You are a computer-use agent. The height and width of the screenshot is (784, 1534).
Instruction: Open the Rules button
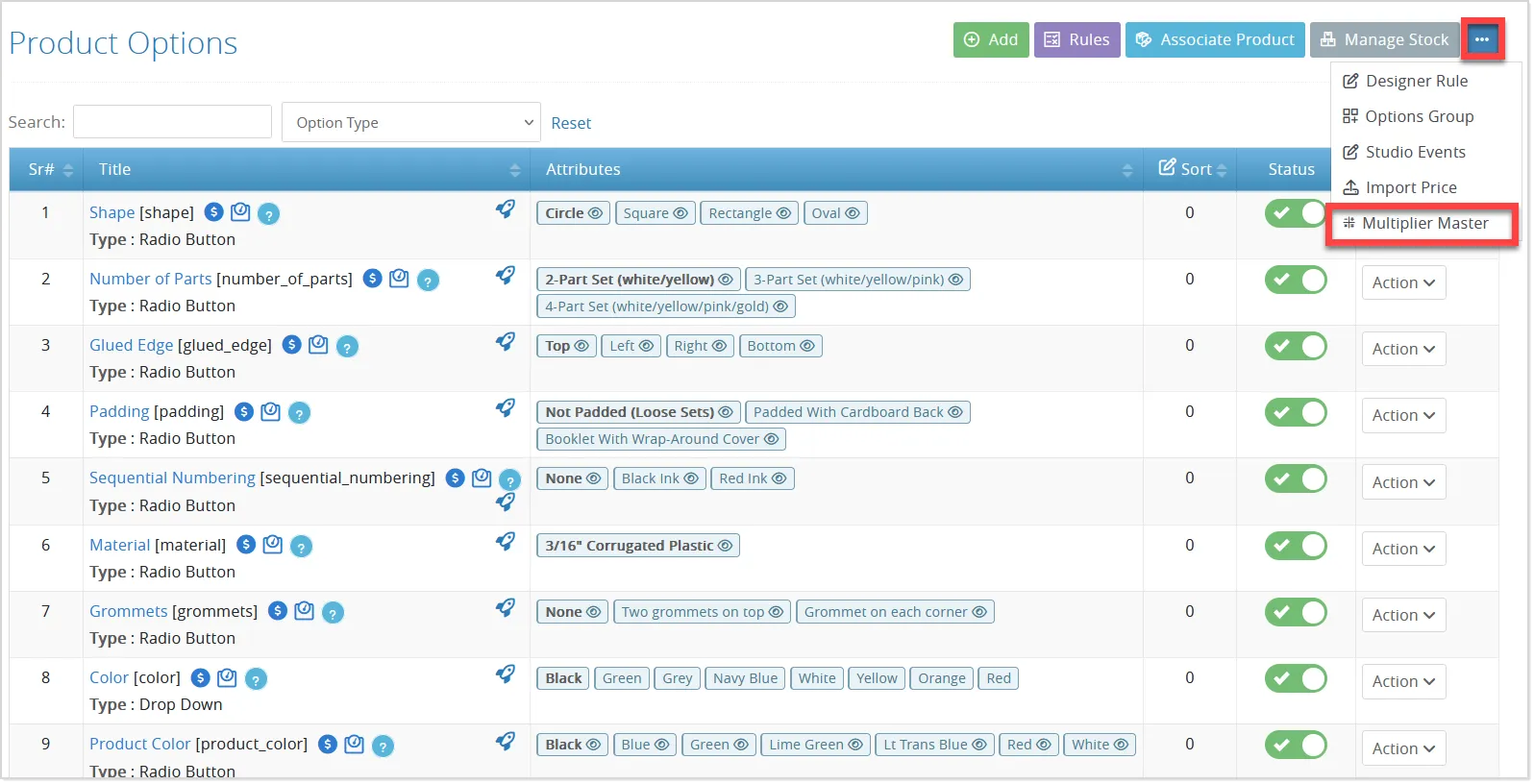click(x=1077, y=39)
